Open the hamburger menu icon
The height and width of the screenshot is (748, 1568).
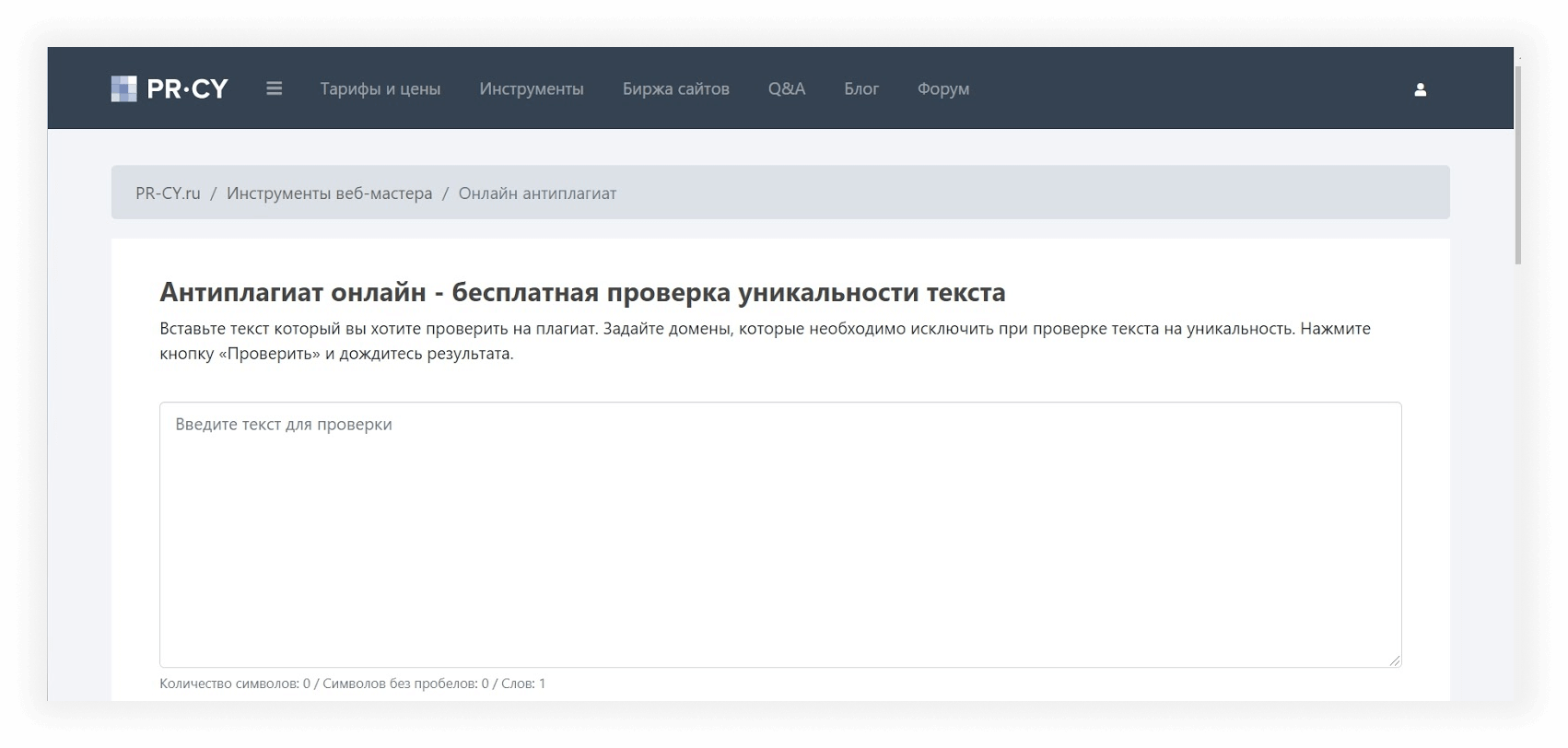pos(274,88)
